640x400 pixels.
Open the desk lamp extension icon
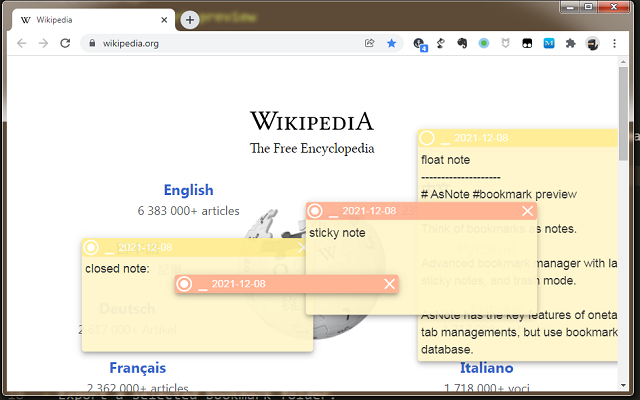coord(441,43)
